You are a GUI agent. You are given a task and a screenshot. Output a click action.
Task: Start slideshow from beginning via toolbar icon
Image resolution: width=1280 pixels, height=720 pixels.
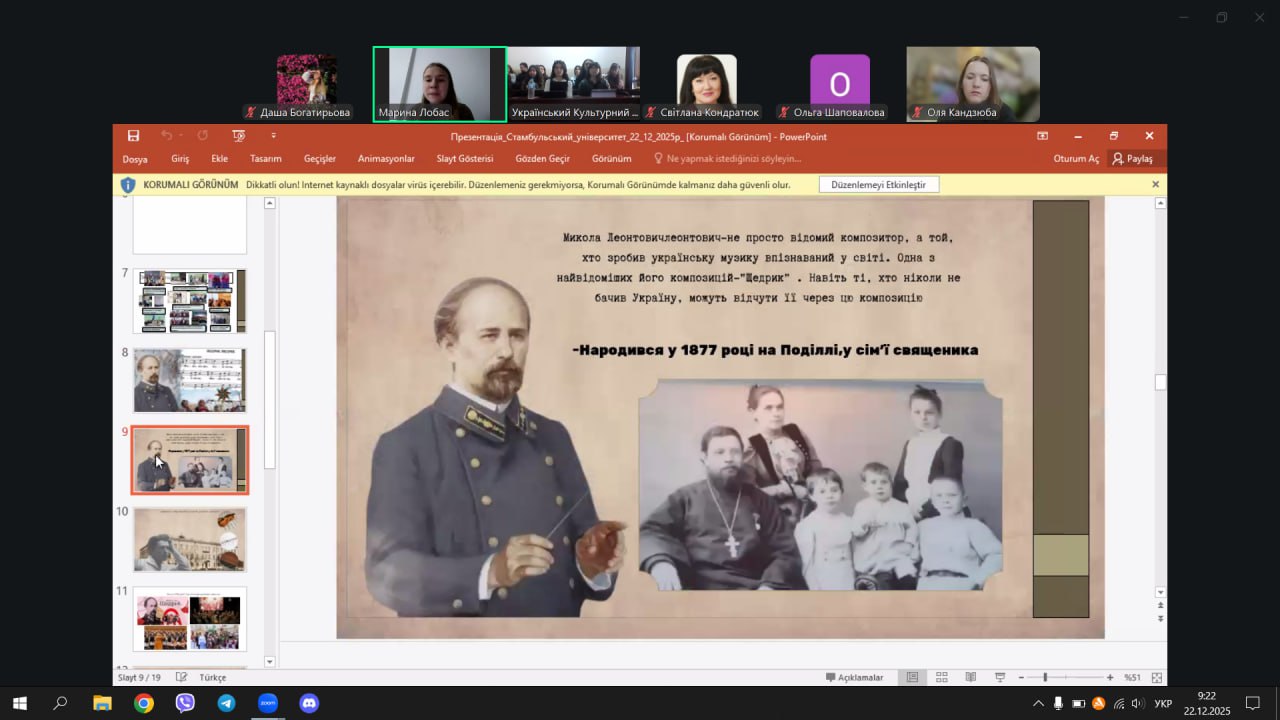(x=238, y=136)
